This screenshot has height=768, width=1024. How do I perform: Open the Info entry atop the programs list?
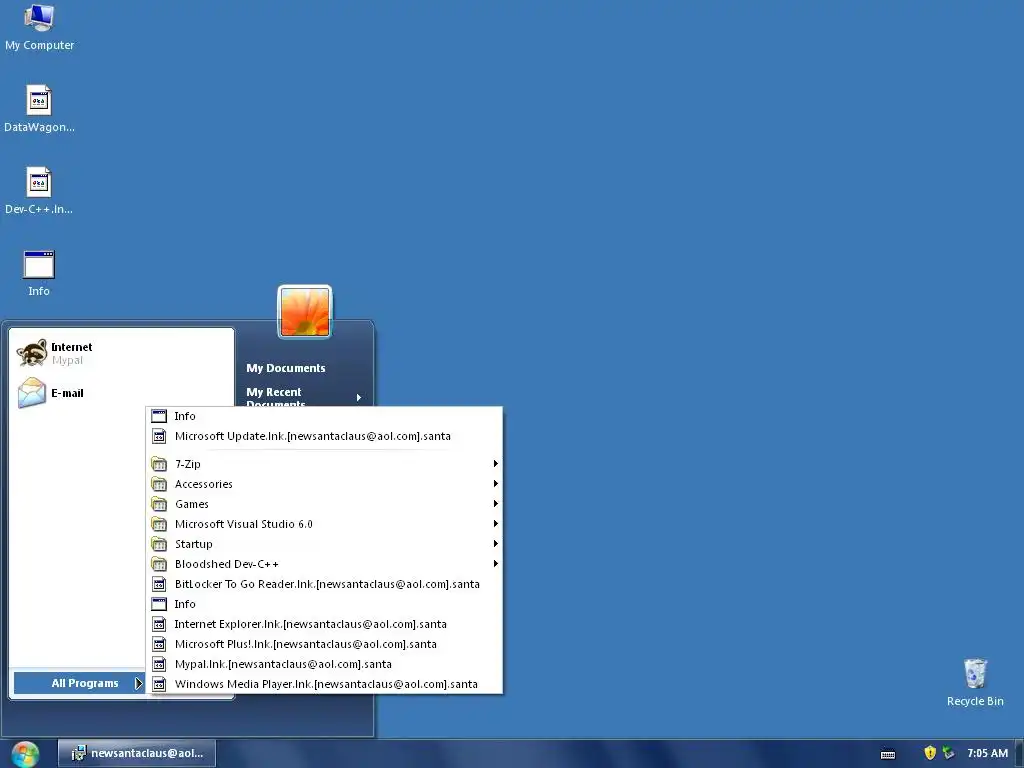(325, 416)
